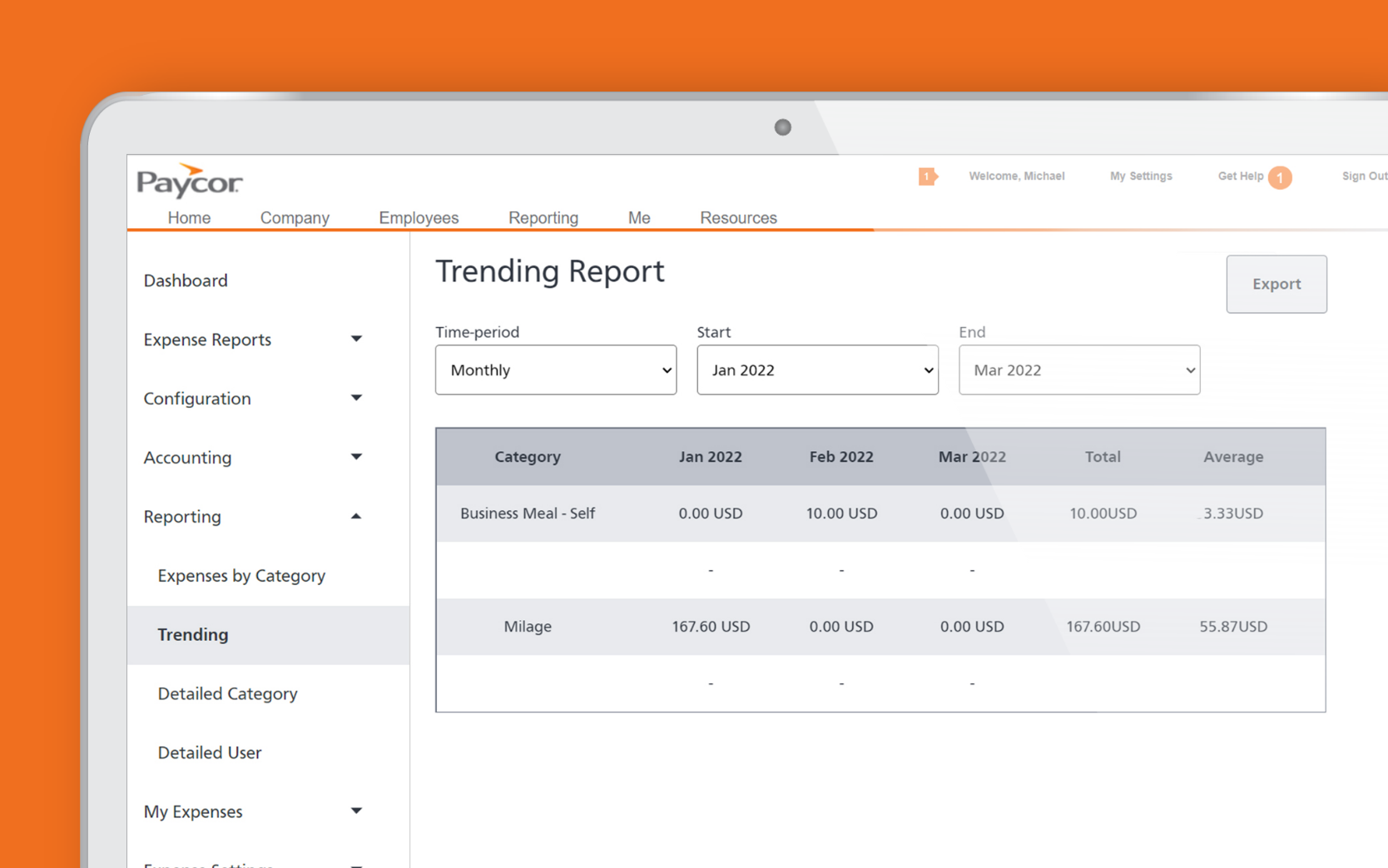The width and height of the screenshot is (1388, 868).
Task: Click the Jan 2022 column header
Action: click(x=710, y=456)
